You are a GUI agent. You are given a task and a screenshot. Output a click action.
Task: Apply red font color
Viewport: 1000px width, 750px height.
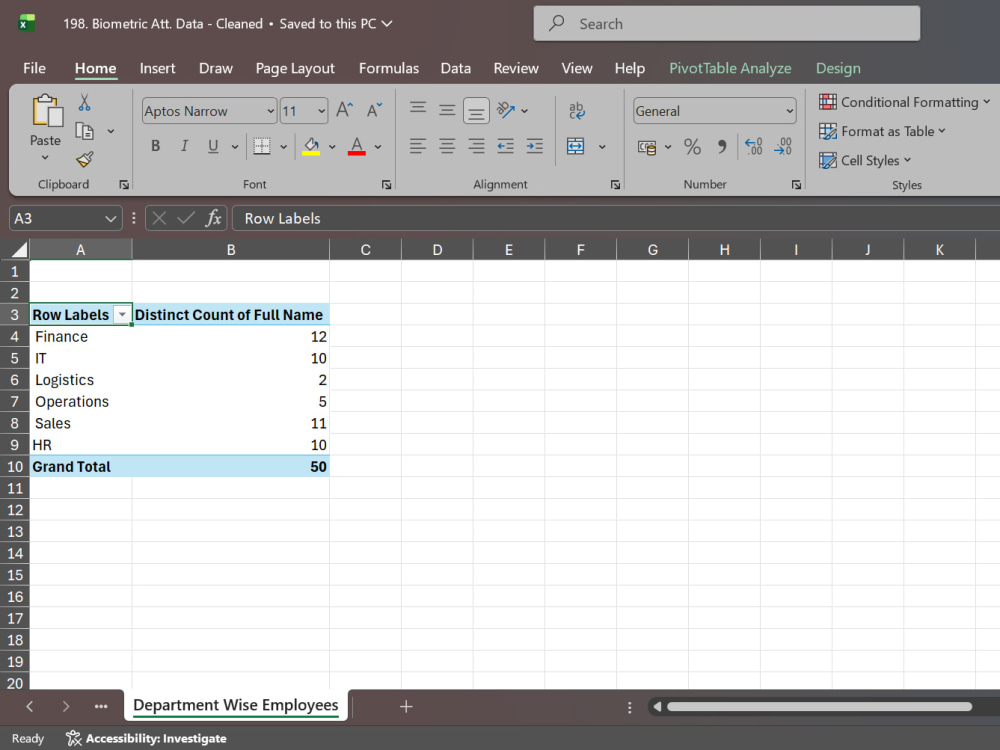click(357, 146)
